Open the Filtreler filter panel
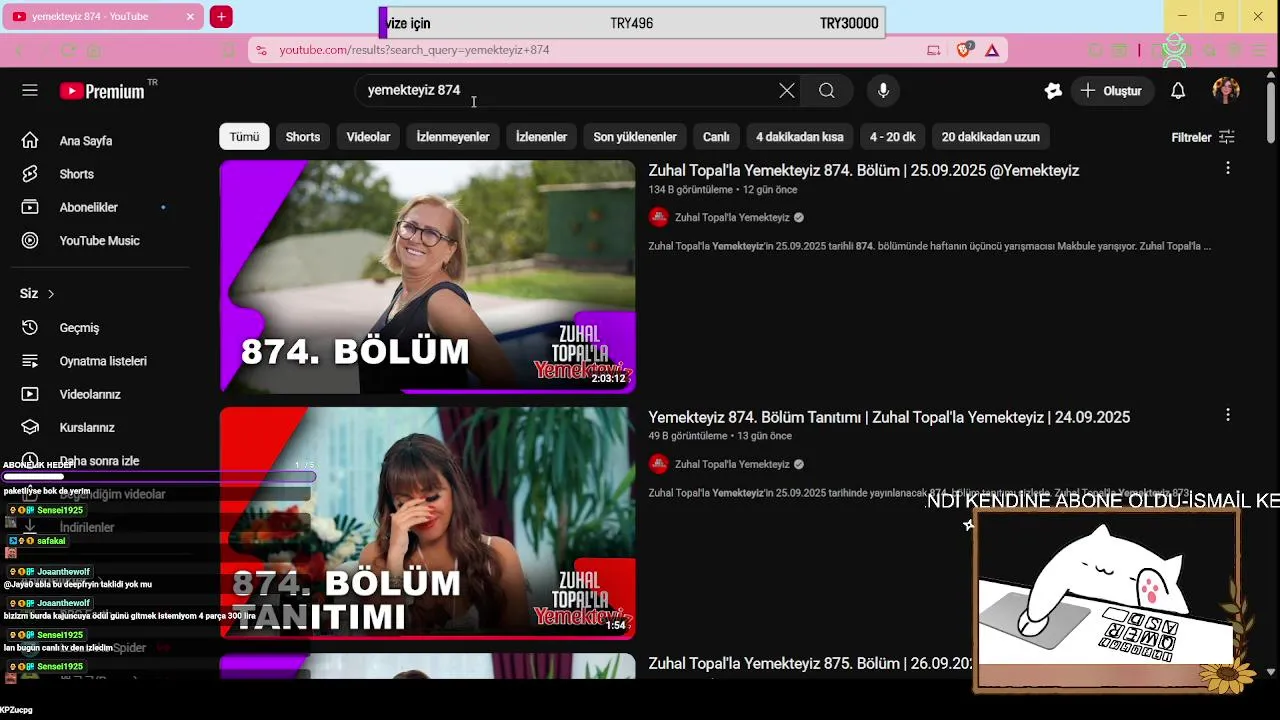 [x=1203, y=137]
